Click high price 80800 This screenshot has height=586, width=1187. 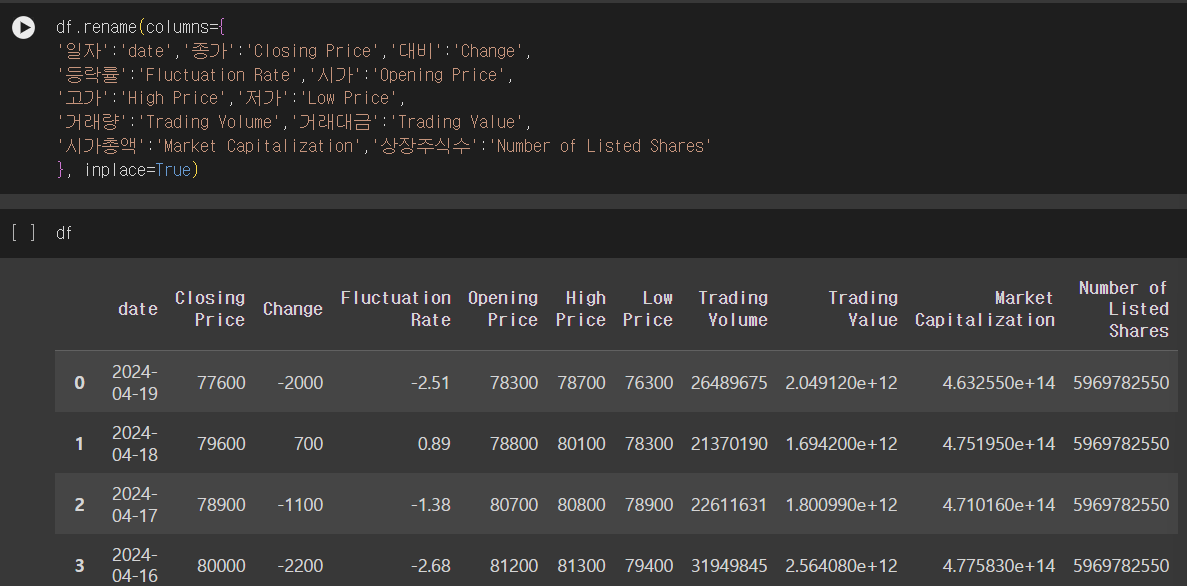coord(581,504)
